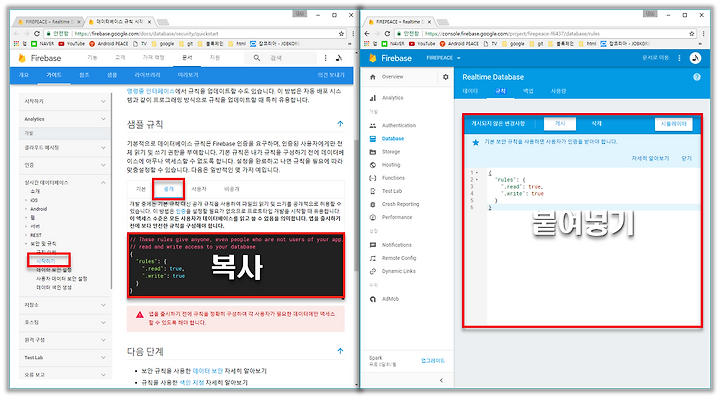The width and height of the screenshot is (720, 398).
Task: Select the 공개 sample rules tab
Action: tap(169, 189)
